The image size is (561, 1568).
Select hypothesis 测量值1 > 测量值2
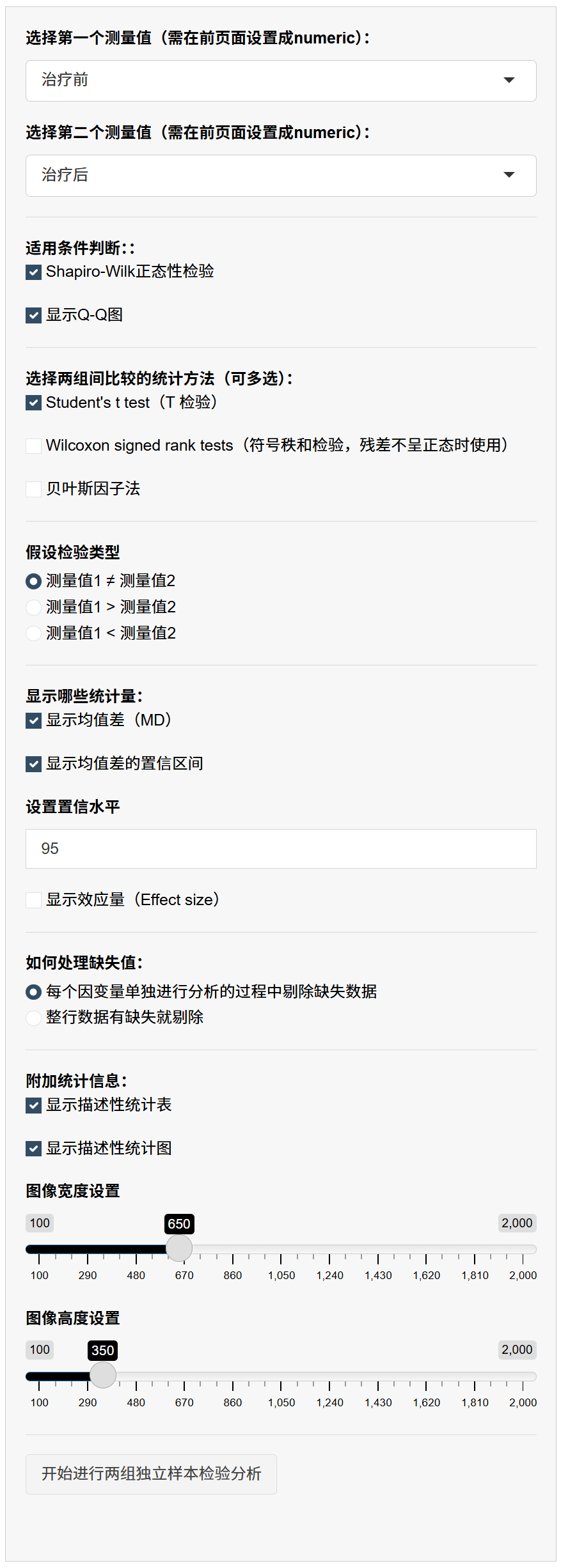coord(34,607)
